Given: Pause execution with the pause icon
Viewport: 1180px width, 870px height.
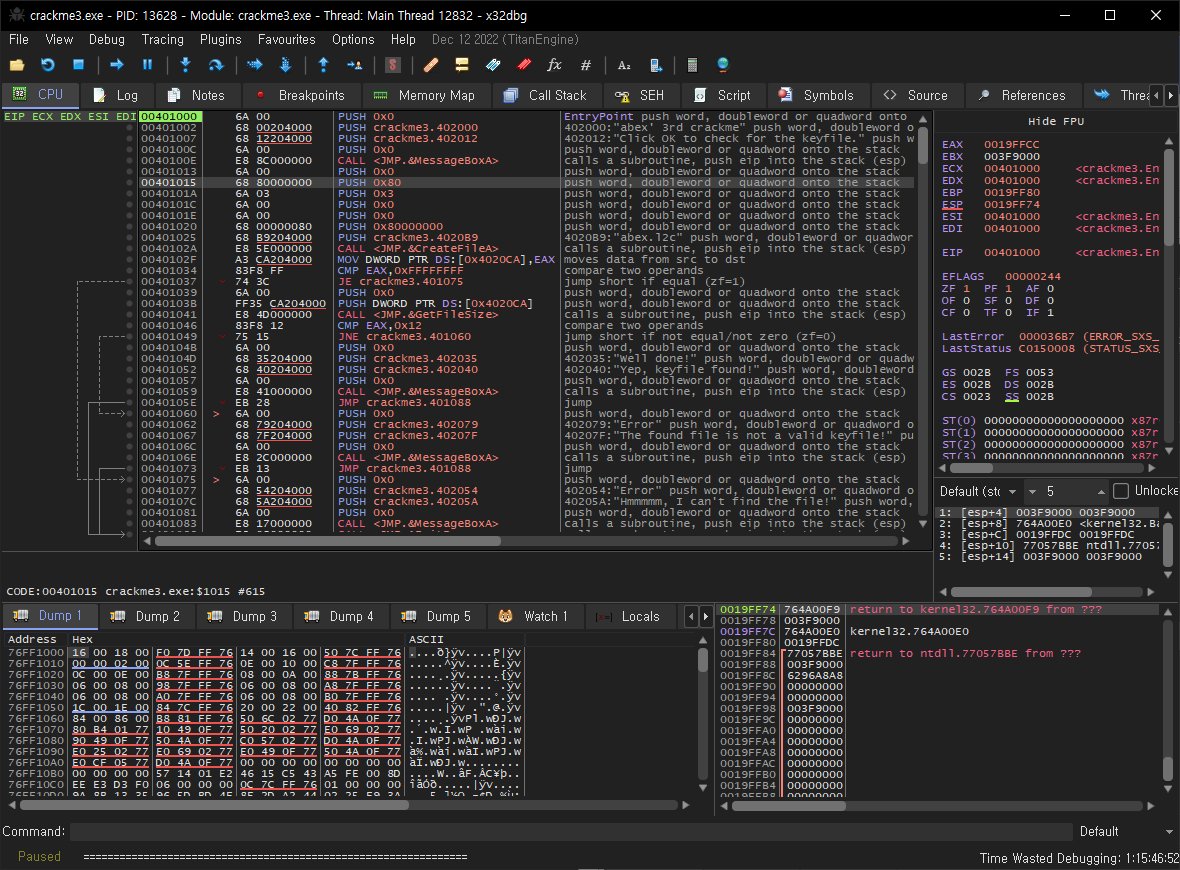Looking at the screenshot, I should [147, 65].
